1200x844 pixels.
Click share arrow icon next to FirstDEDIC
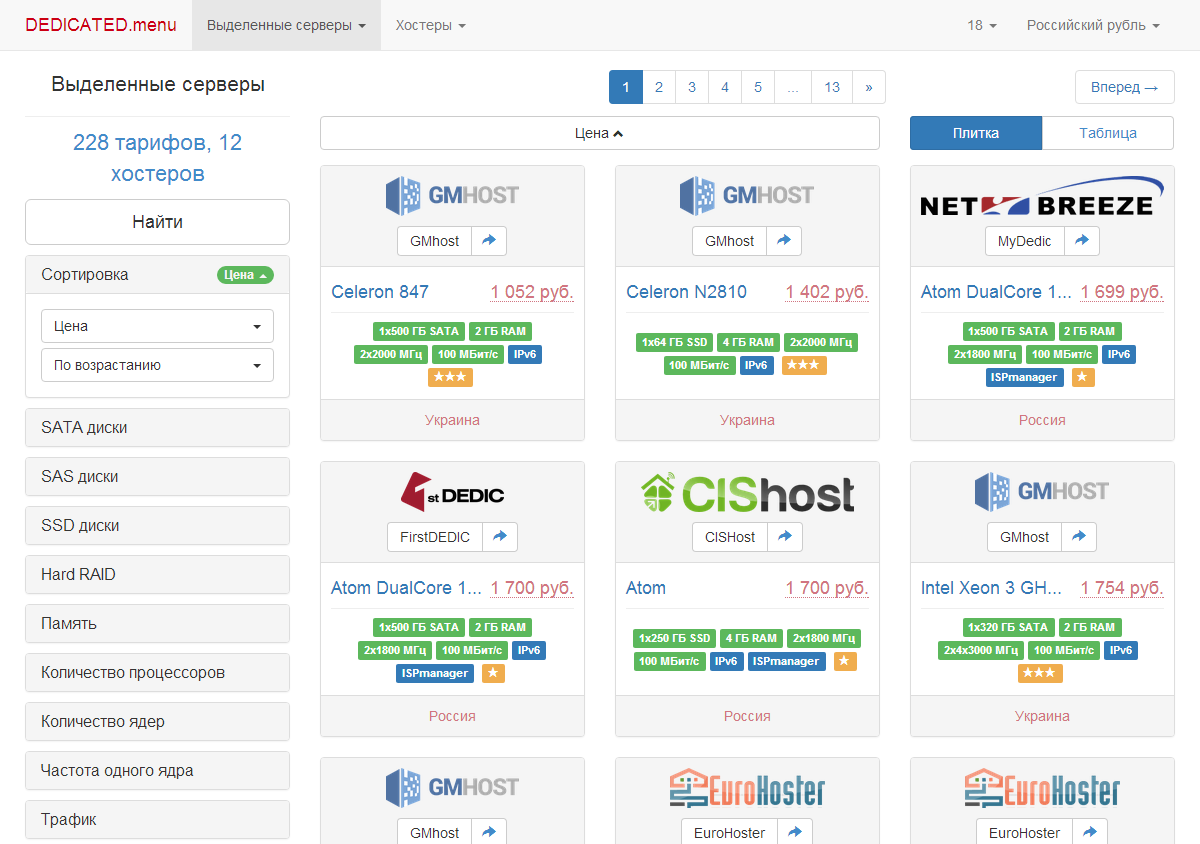[500, 537]
